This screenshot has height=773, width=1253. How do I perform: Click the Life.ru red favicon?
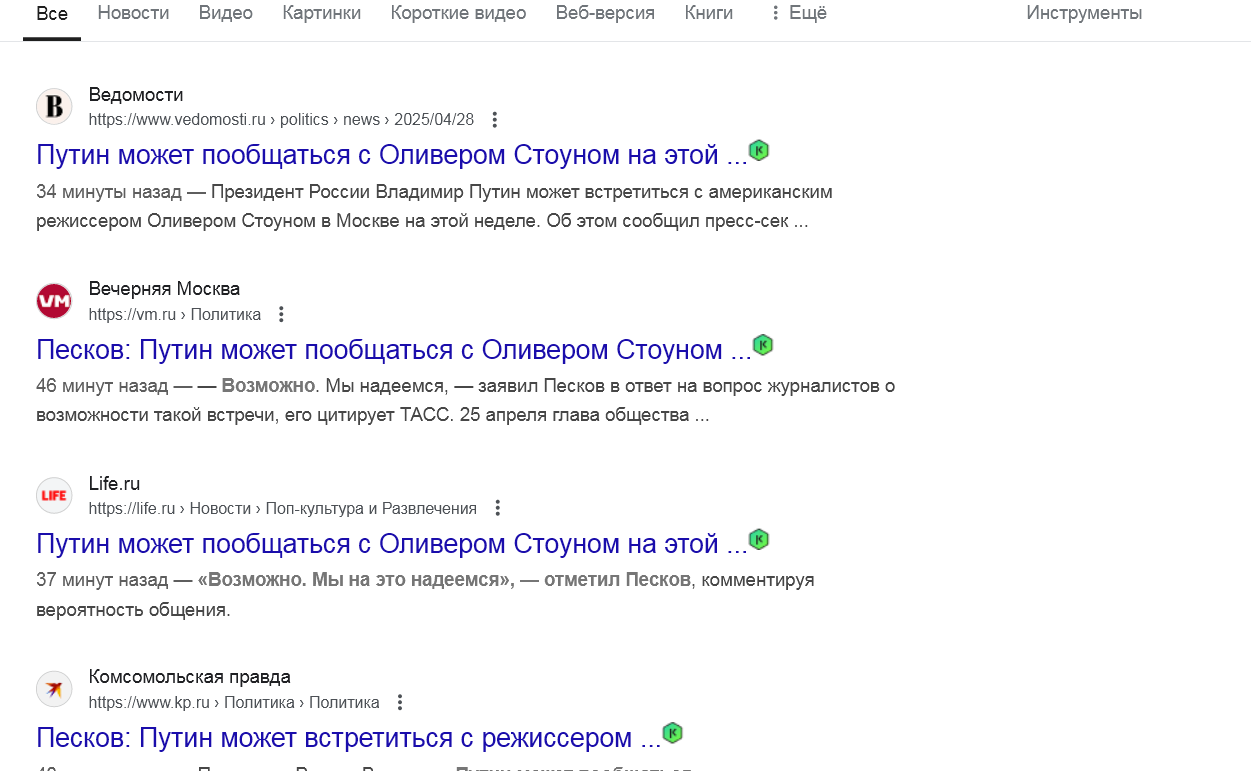[x=54, y=495]
